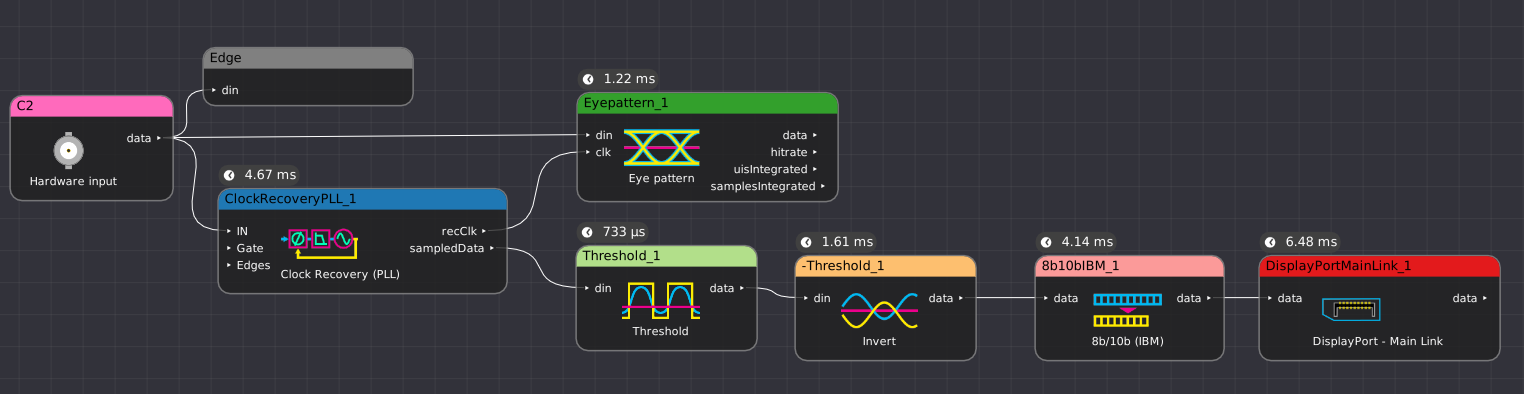Viewport: 1524px width, 394px height.
Task: Click the DisplayPort connector icon
Action: [1351, 310]
